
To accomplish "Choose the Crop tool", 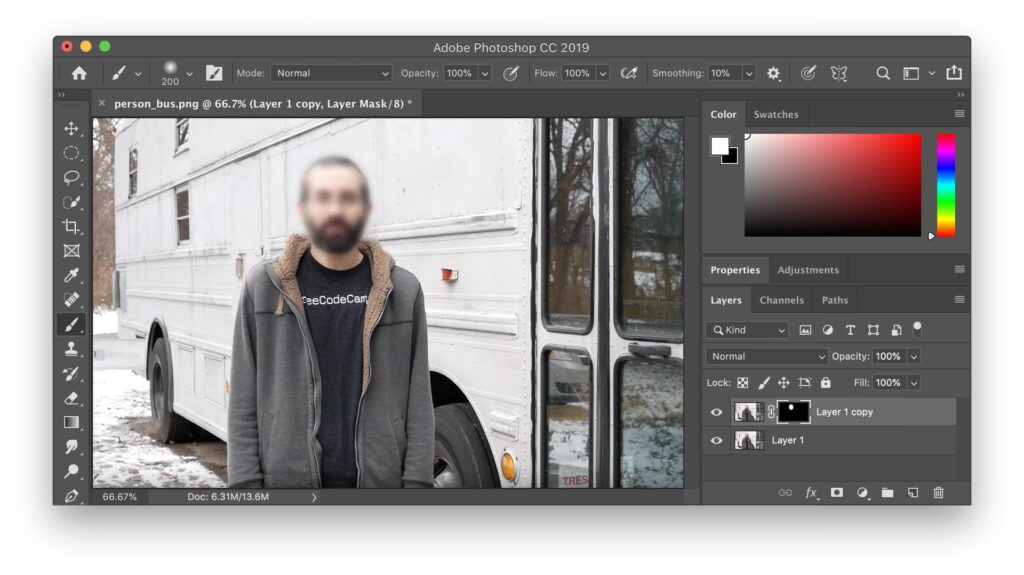I will click(71, 227).
